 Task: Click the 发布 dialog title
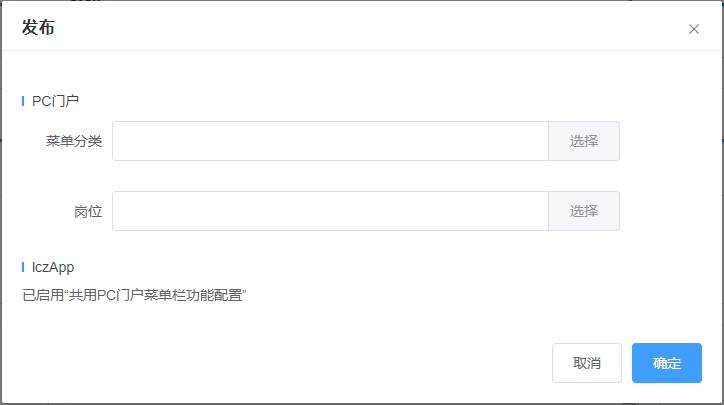coord(38,28)
